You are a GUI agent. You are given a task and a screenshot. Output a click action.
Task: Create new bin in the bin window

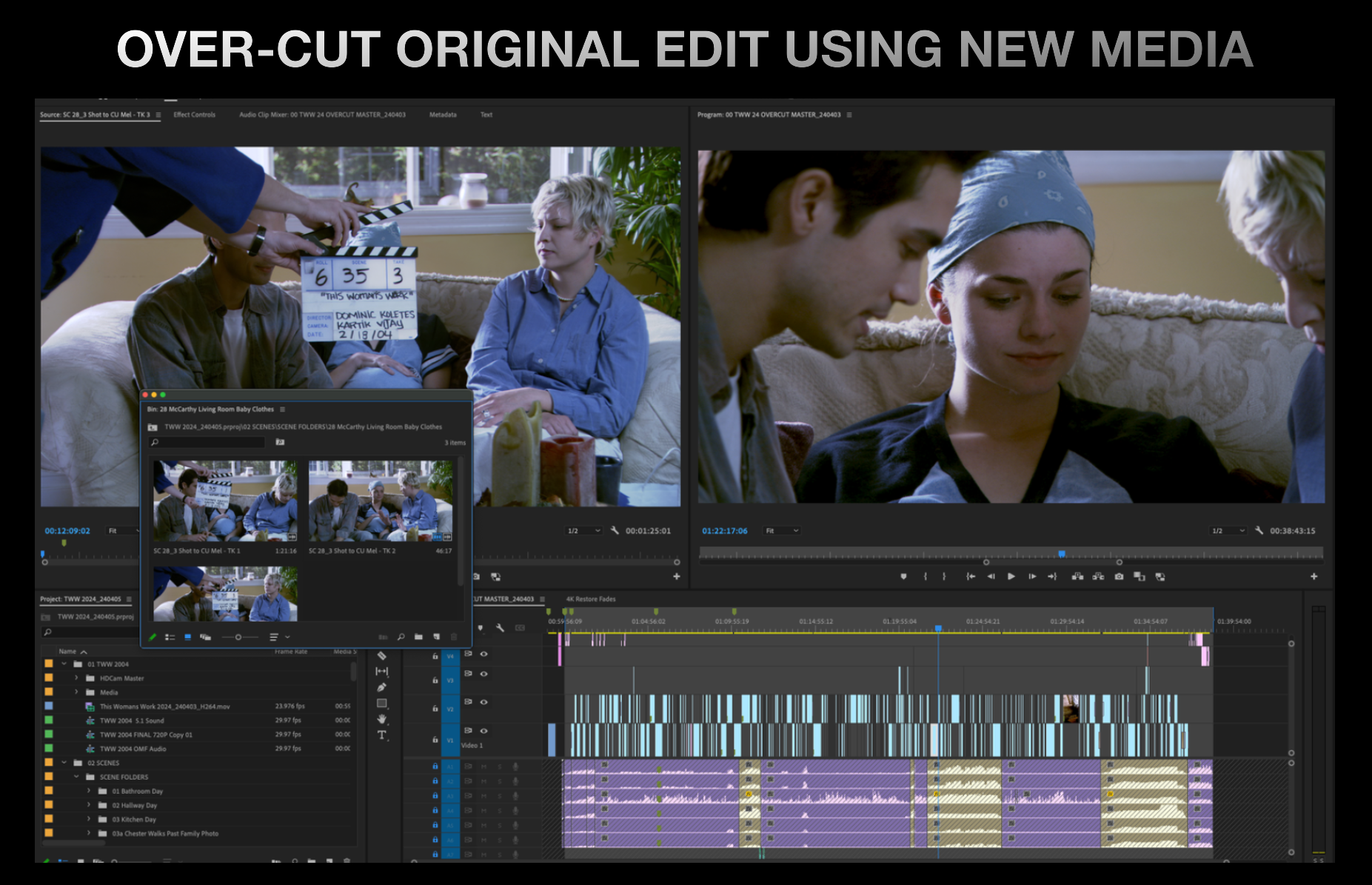pos(418,637)
